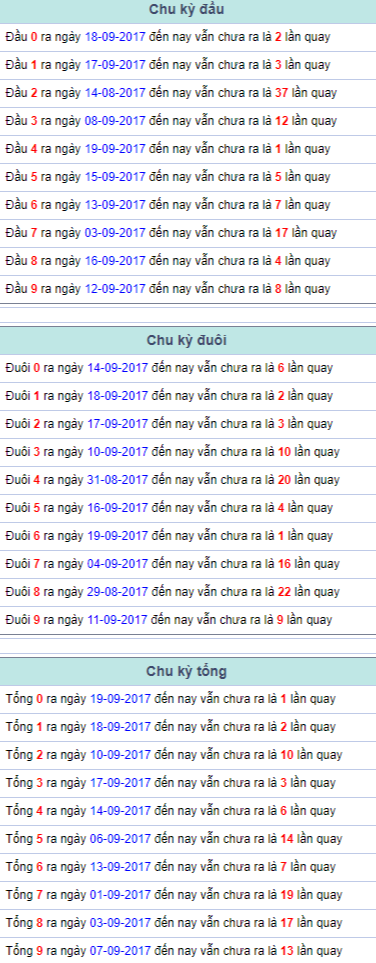Select the row 'Đuôi 6 ra ngày 19-09-2017'

click(188, 536)
